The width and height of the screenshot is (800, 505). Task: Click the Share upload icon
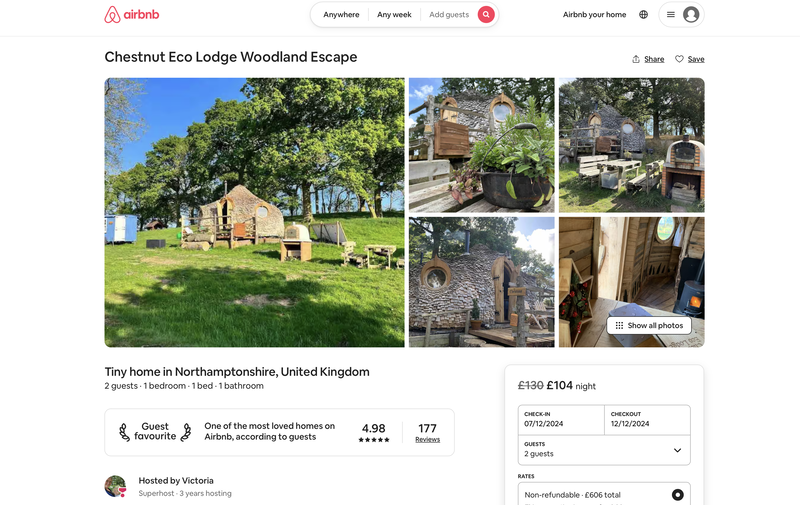point(636,59)
